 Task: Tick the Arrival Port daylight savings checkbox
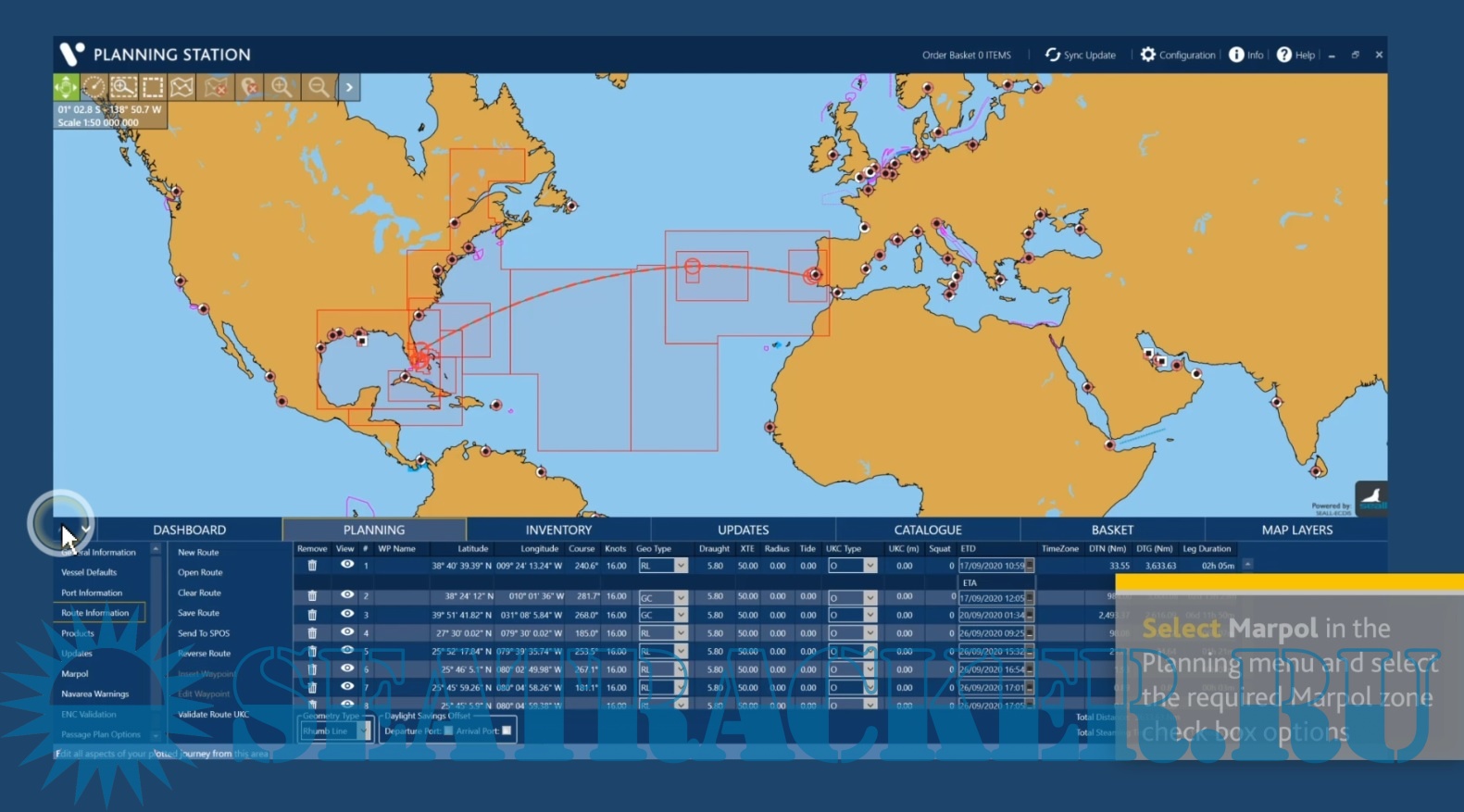[507, 731]
